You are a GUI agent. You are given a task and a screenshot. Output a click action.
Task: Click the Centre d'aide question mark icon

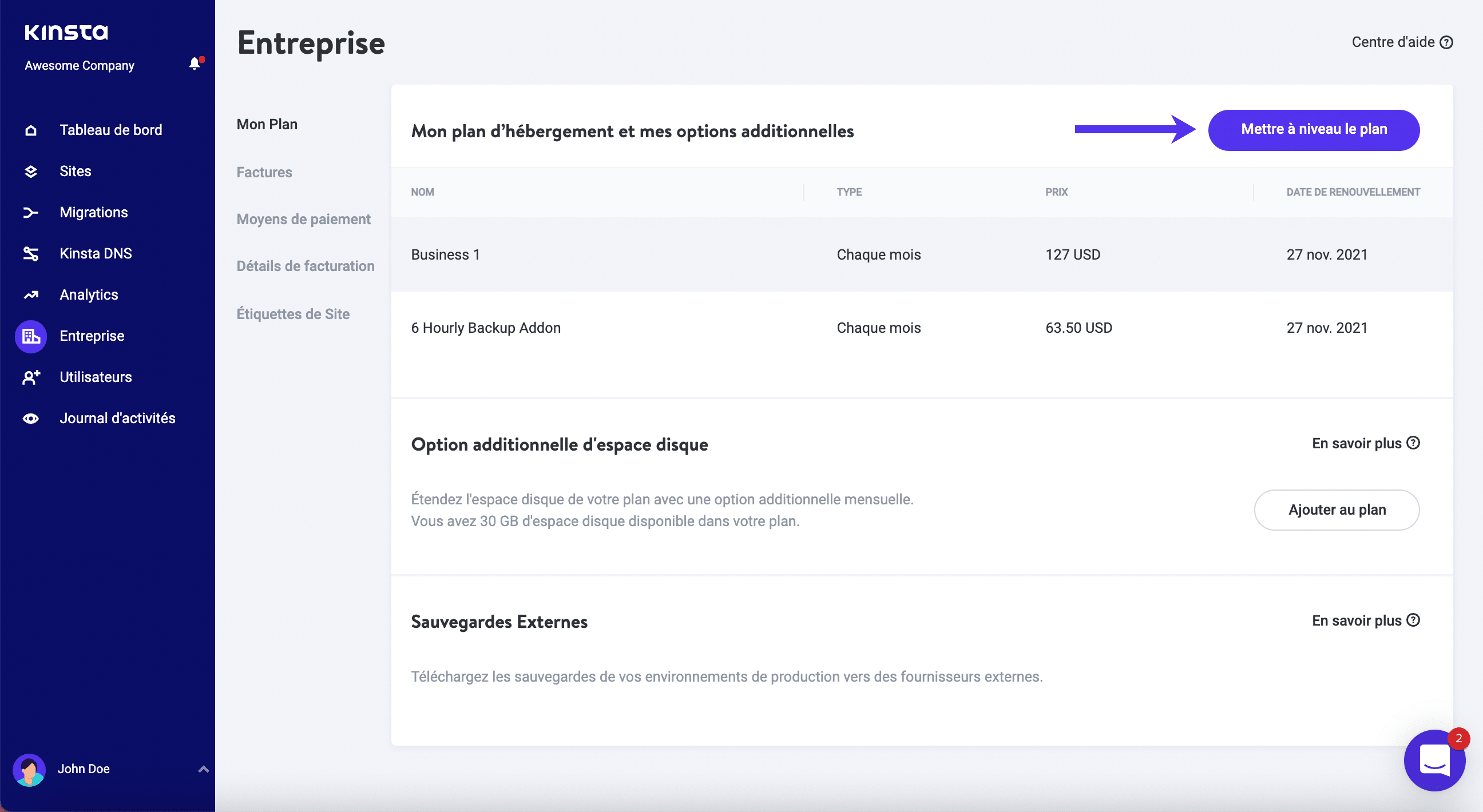pos(1446,42)
